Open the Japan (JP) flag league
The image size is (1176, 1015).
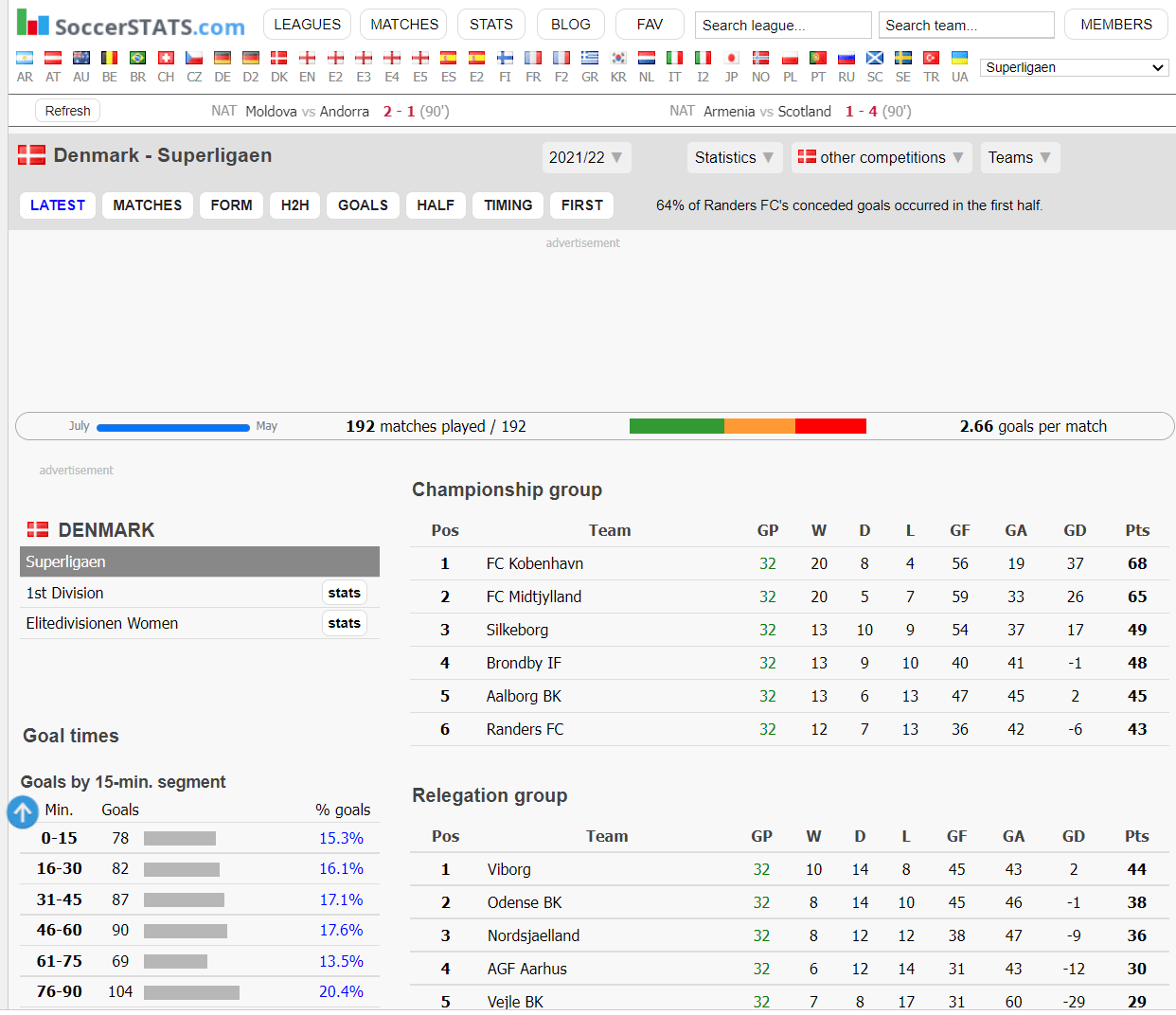(x=731, y=59)
